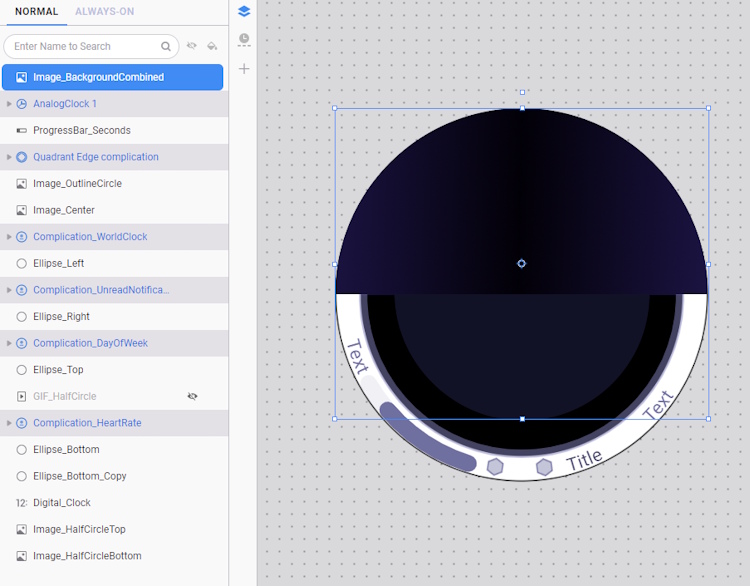This screenshot has height=586, width=750.
Task: Toggle hidden layers filter beside search box
Action: point(192,46)
